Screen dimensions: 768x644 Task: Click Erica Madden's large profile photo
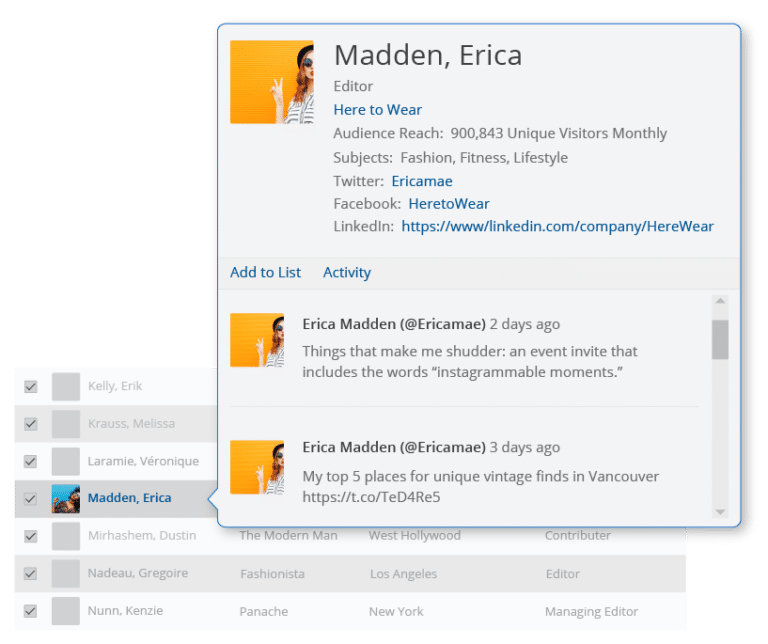tap(271, 82)
